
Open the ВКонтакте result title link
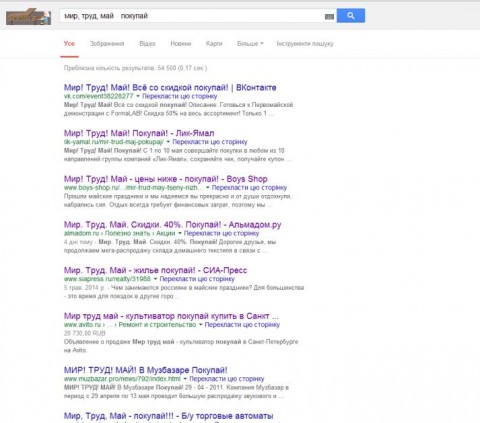170,88
